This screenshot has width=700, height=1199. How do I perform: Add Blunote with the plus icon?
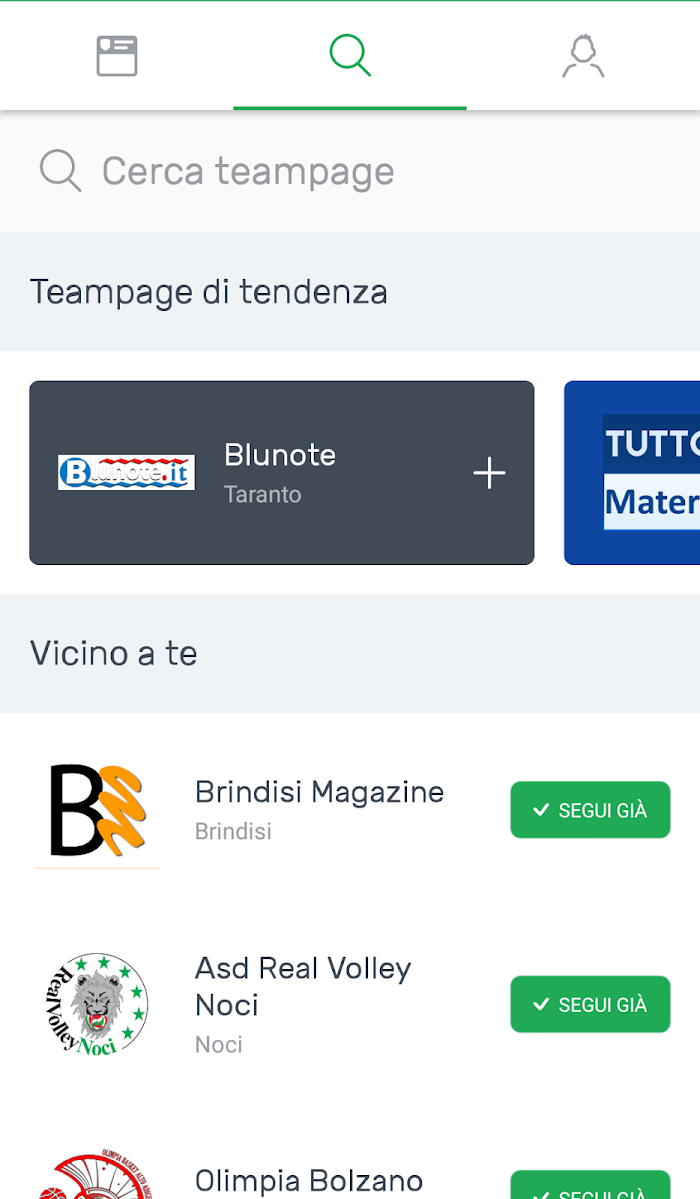coord(489,473)
